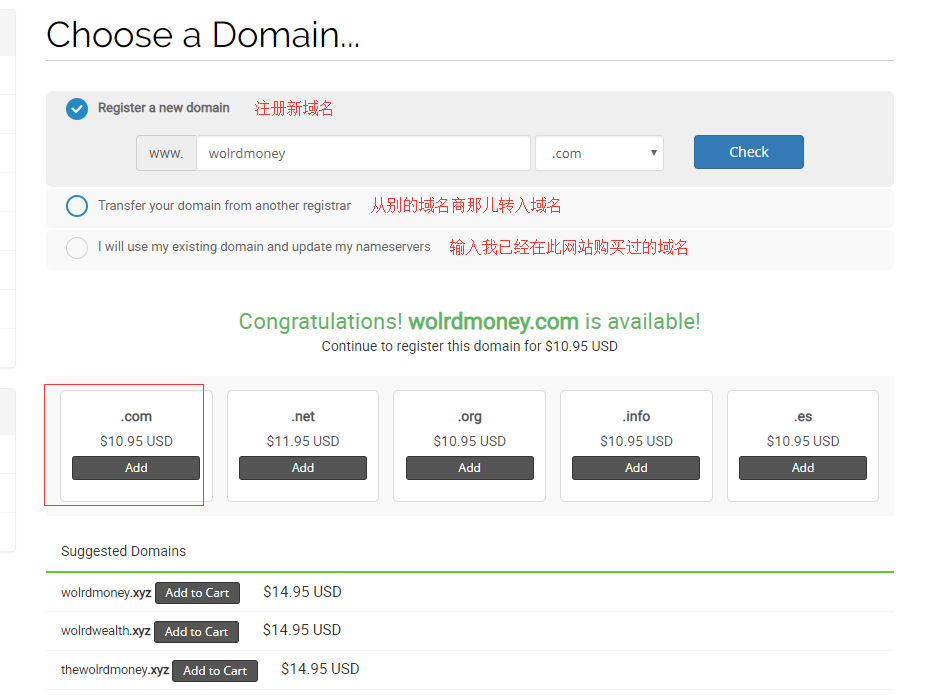937x695 pixels.
Task: Add the .info domain to order
Action: (636, 468)
